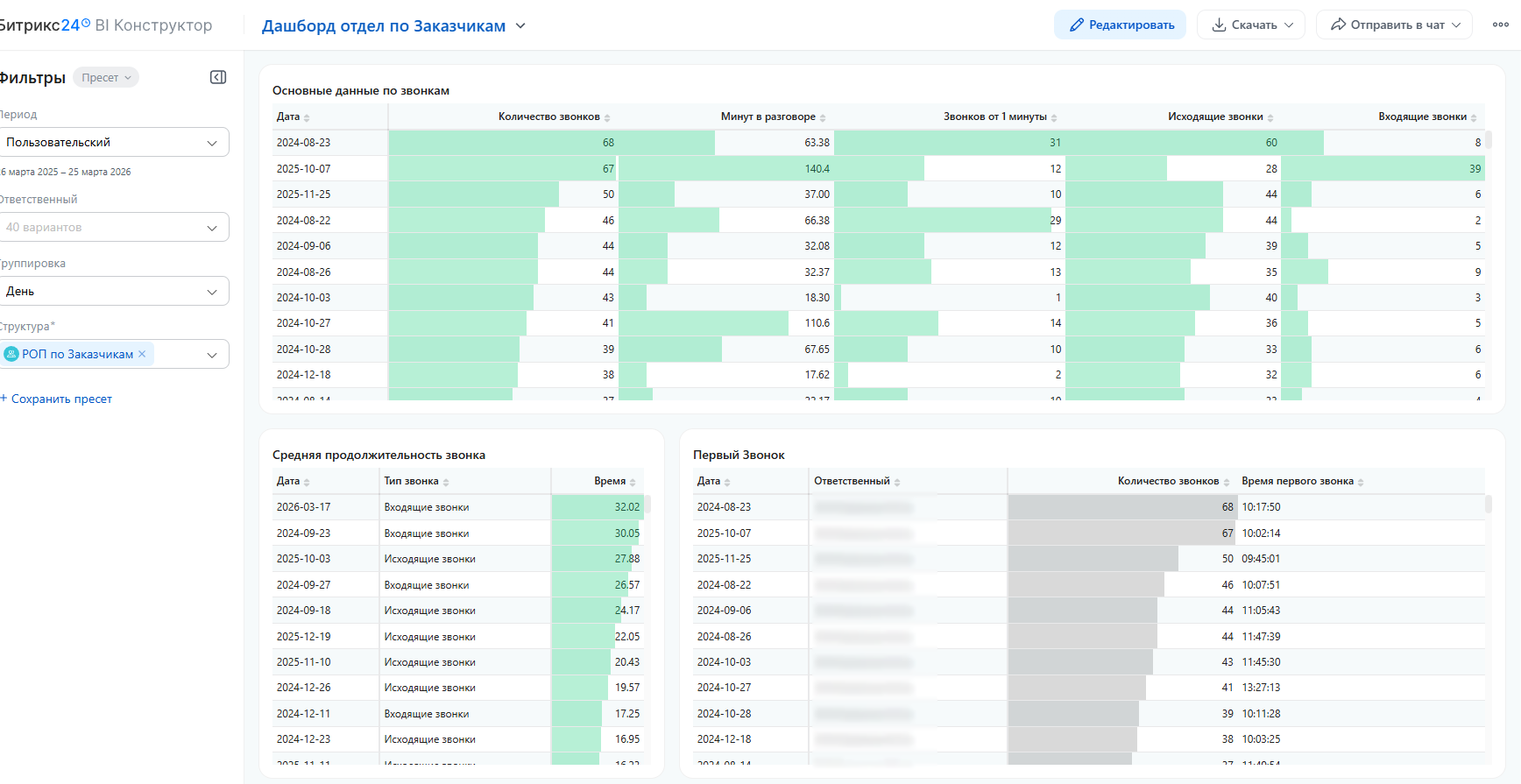
Task: Sort by Дата in Основные данные table
Action: (x=294, y=117)
